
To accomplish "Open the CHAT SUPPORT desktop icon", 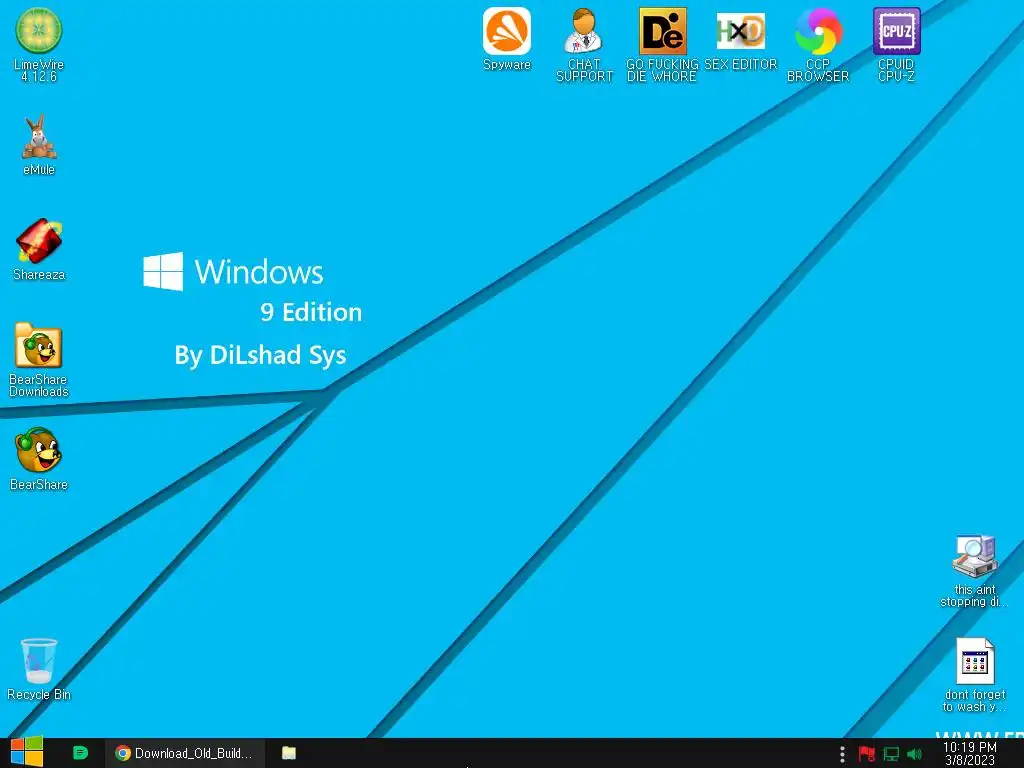I will (584, 44).
